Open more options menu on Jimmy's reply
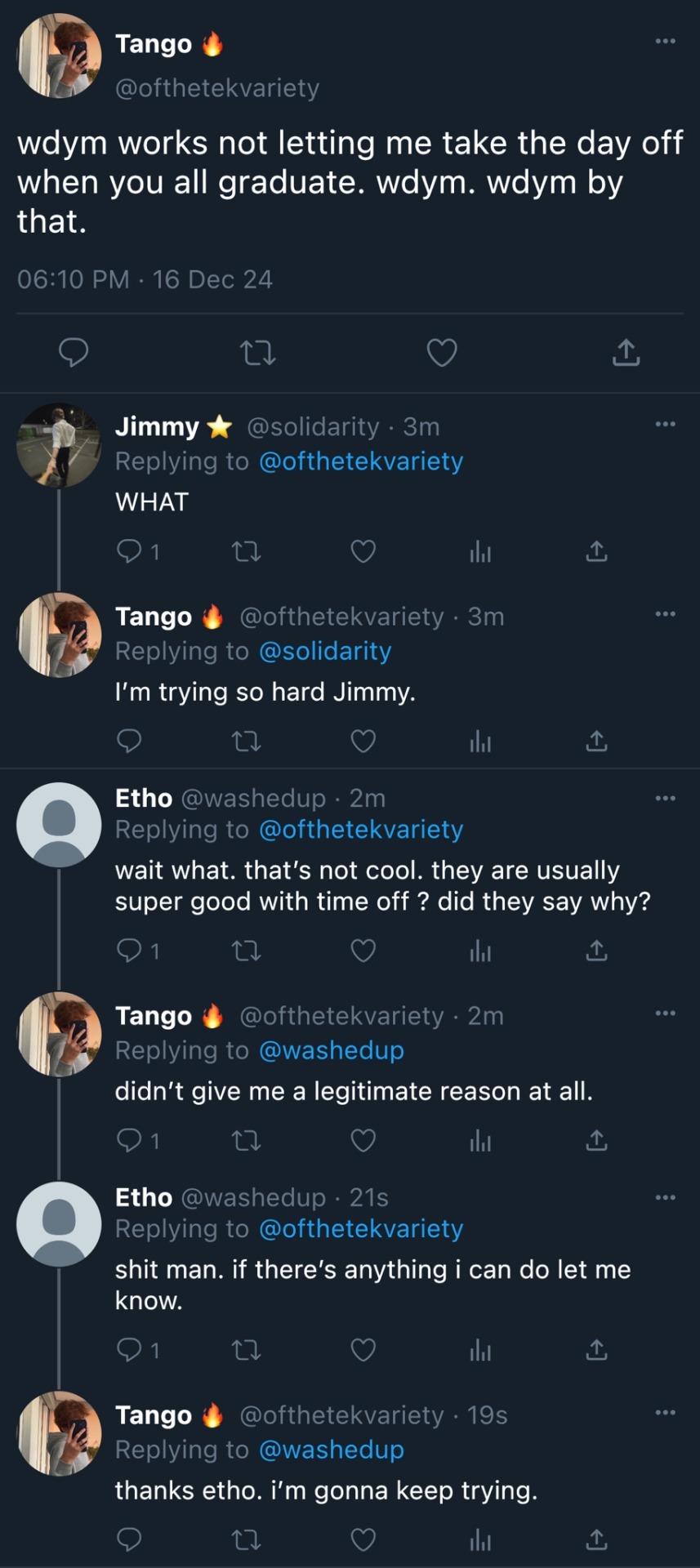The height and width of the screenshot is (1568, 700). click(665, 424)
